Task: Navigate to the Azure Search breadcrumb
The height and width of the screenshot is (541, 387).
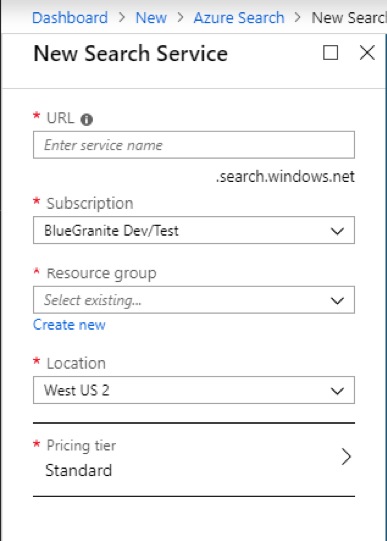Action: click(x=239, y=18)
